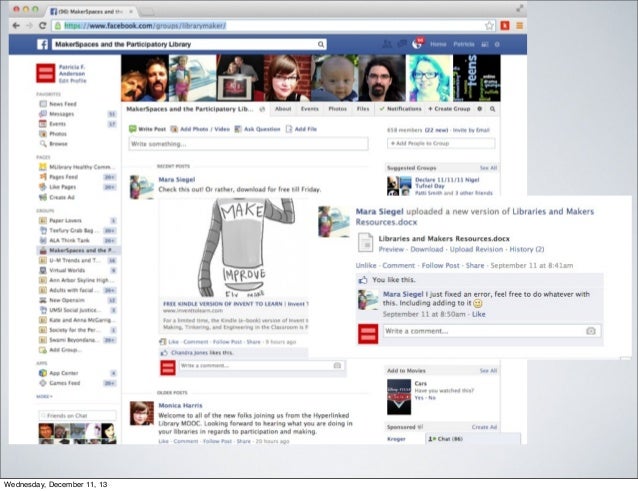This screenshot has width=638, height=491.
Task: Click Patricia profile link in blue bar
Action: 464,44
